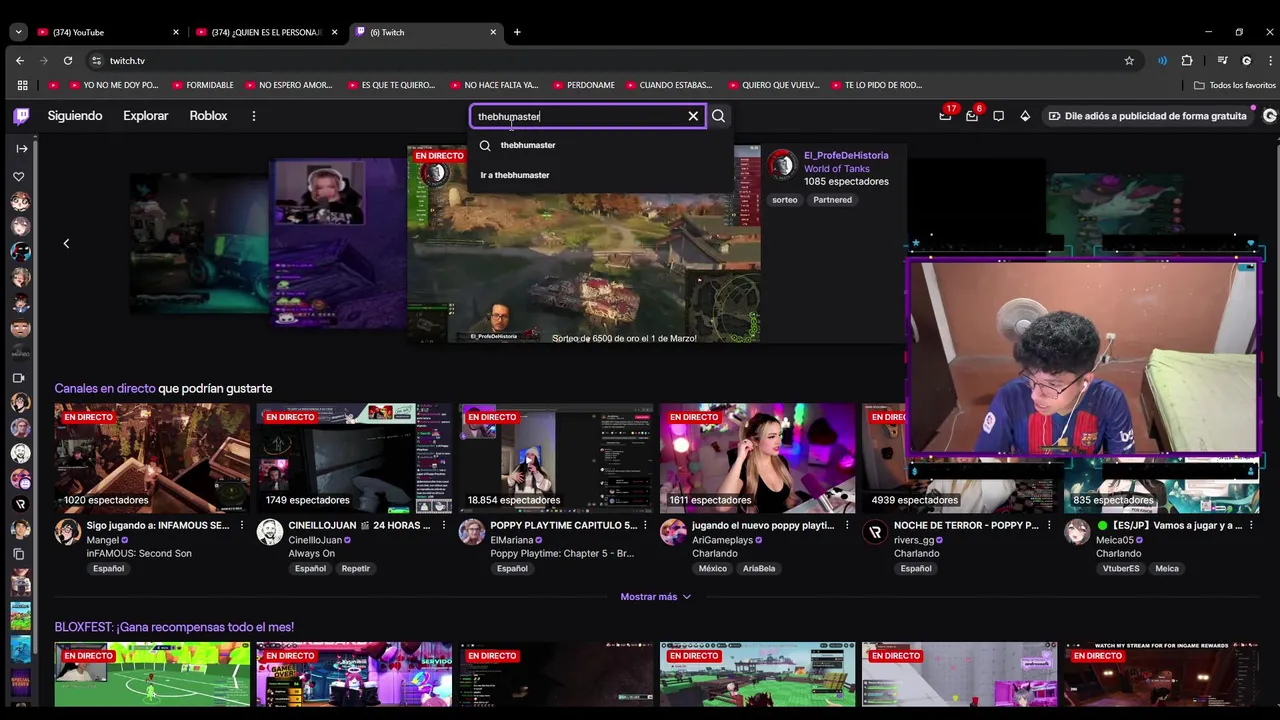Expand the Mostrar más section
Viewport: 1280px width, 720px height.
pyautogui.click(x=655, y=597)
